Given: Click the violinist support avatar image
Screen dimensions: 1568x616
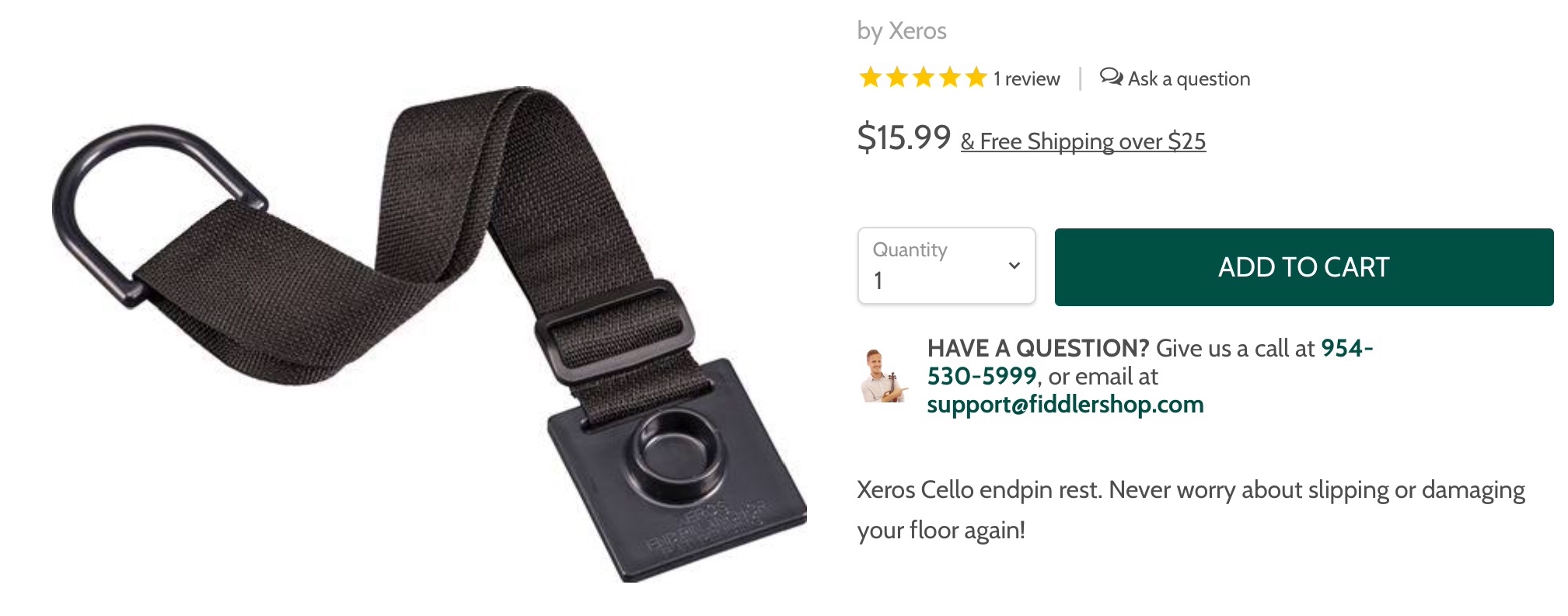Looking at the screenshot, I should click(x=884, y=376).
